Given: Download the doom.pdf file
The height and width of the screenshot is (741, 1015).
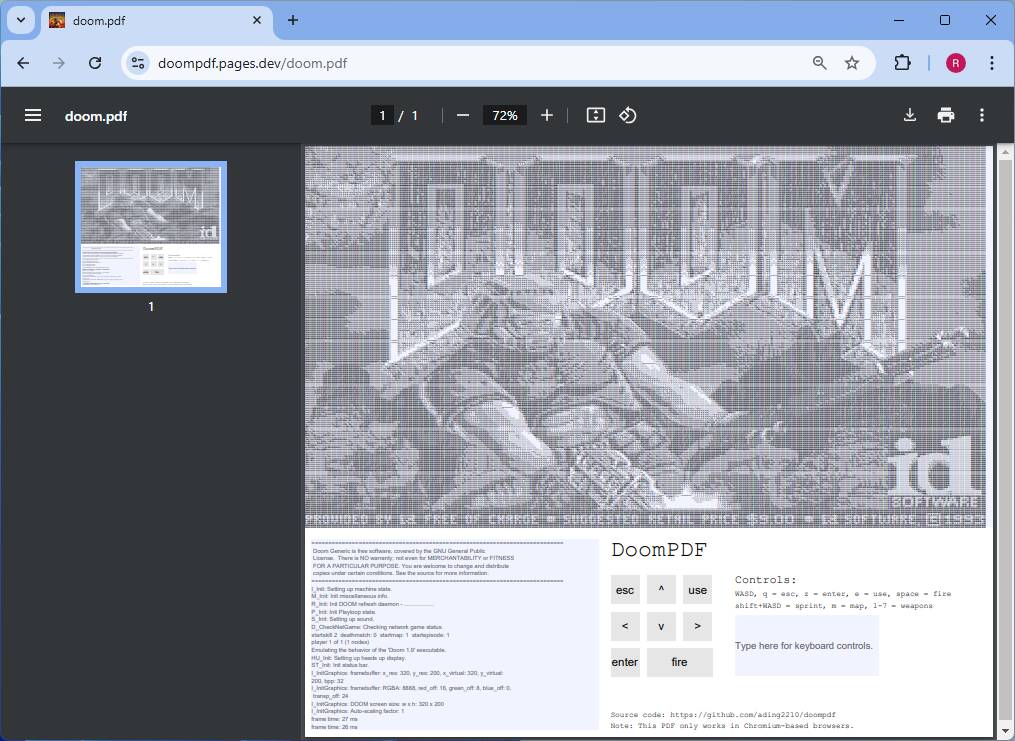Looking at the screenshot, I should pos(909,115).
